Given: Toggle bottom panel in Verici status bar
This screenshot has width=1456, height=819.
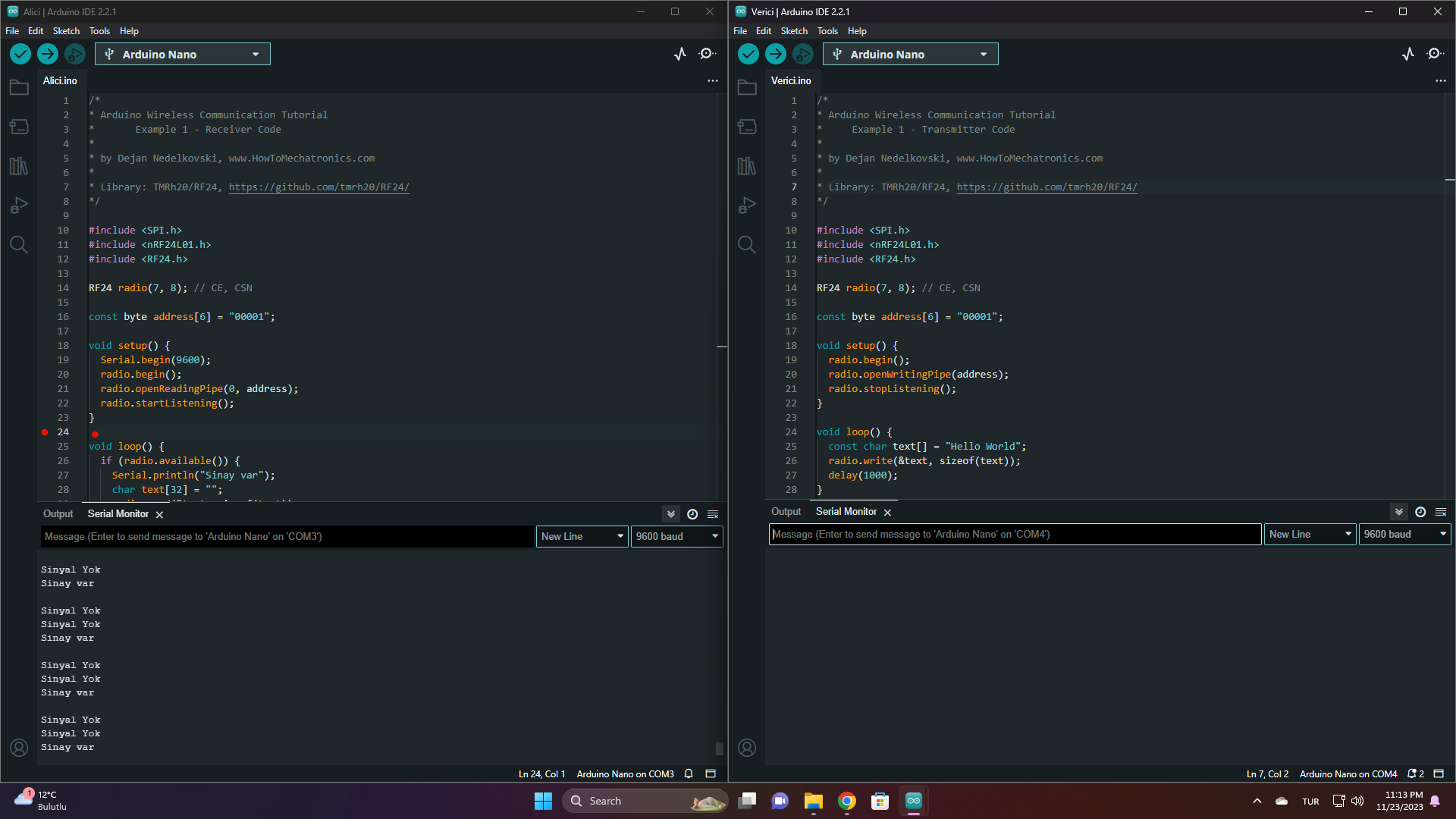Looking at the screenshot, I should point(1439,773).
